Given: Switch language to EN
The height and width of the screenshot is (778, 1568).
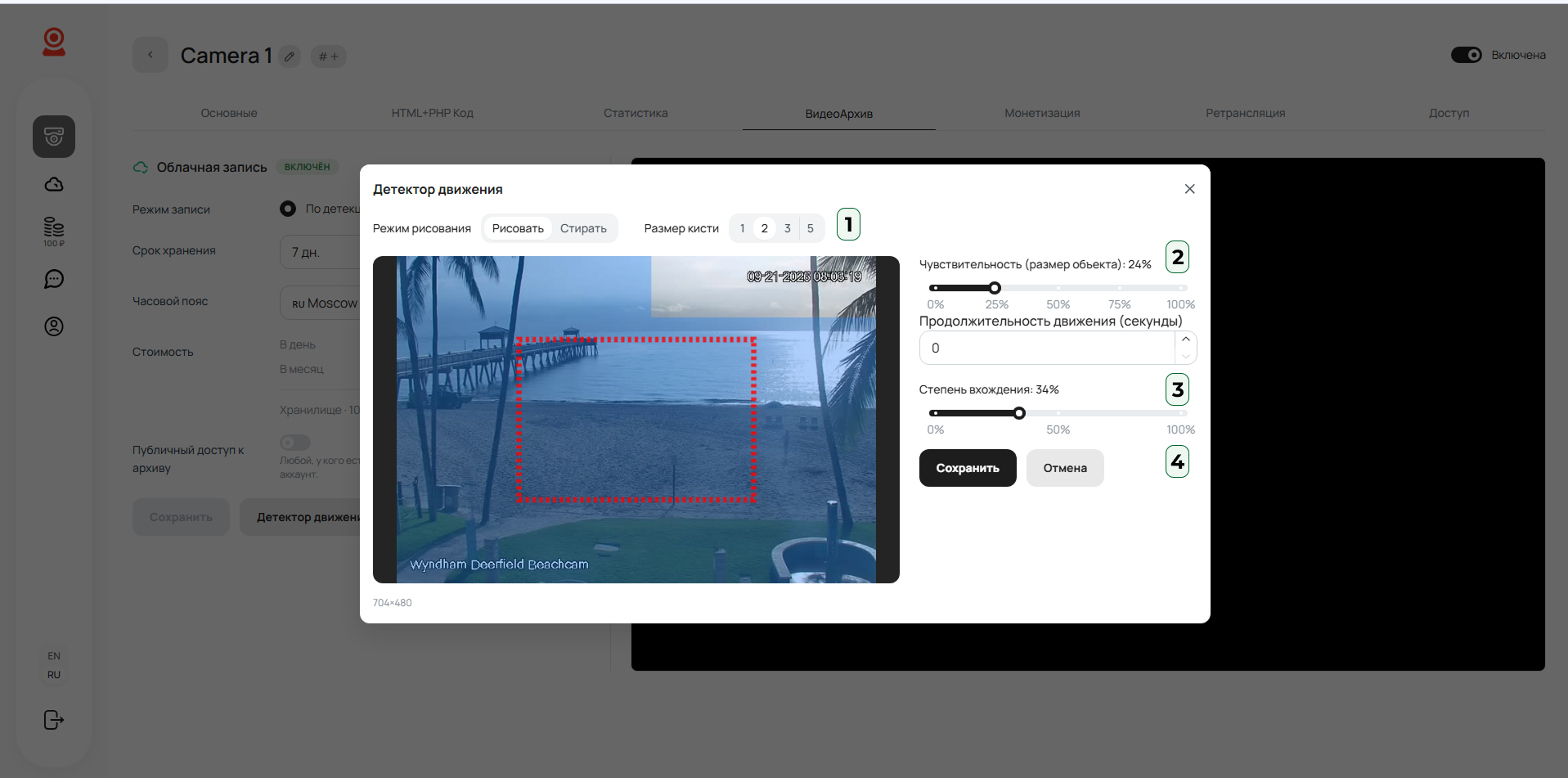Looking at the screenshot, I should [54, 656].
